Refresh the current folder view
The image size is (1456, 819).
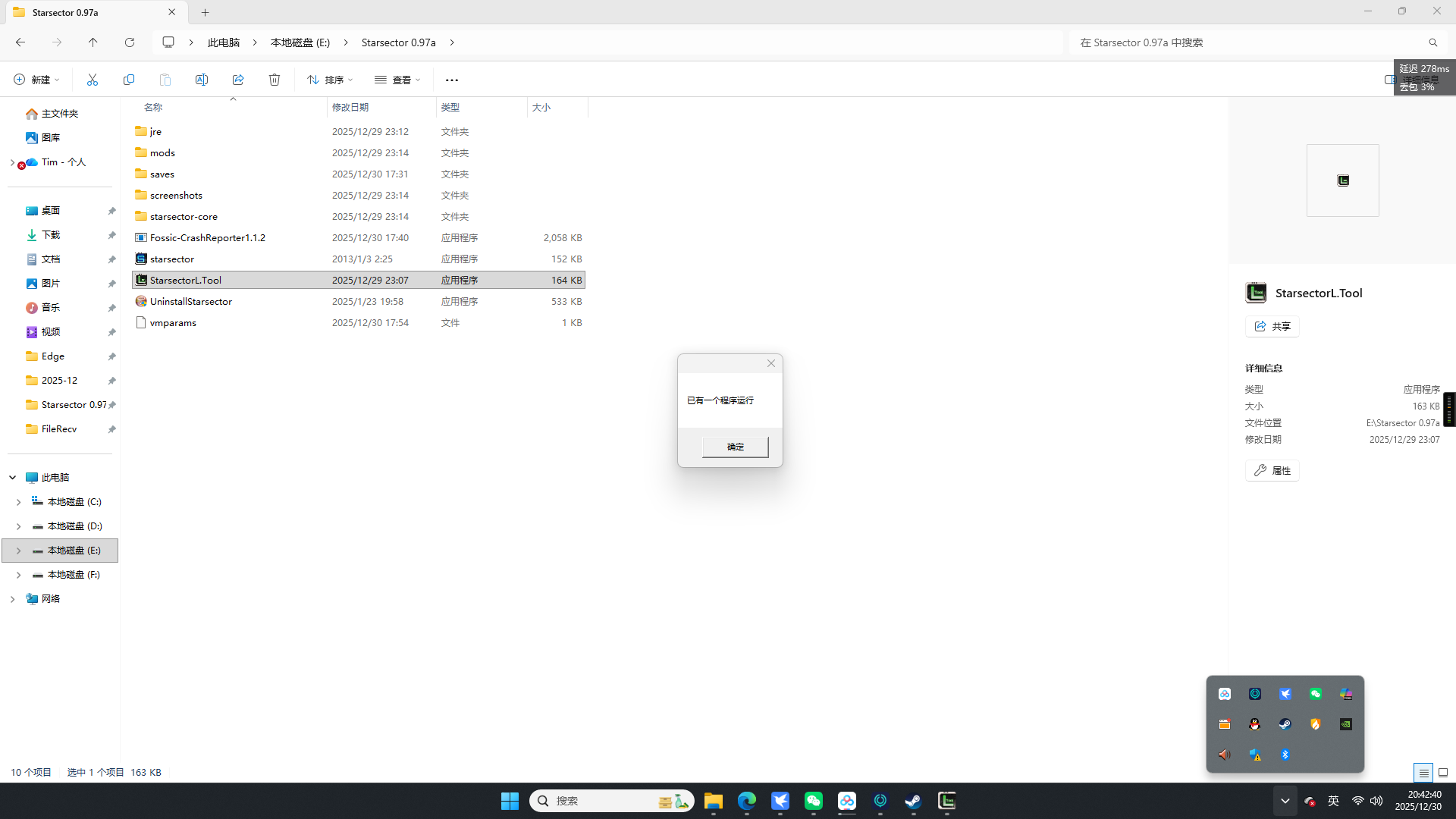(130, 42)
